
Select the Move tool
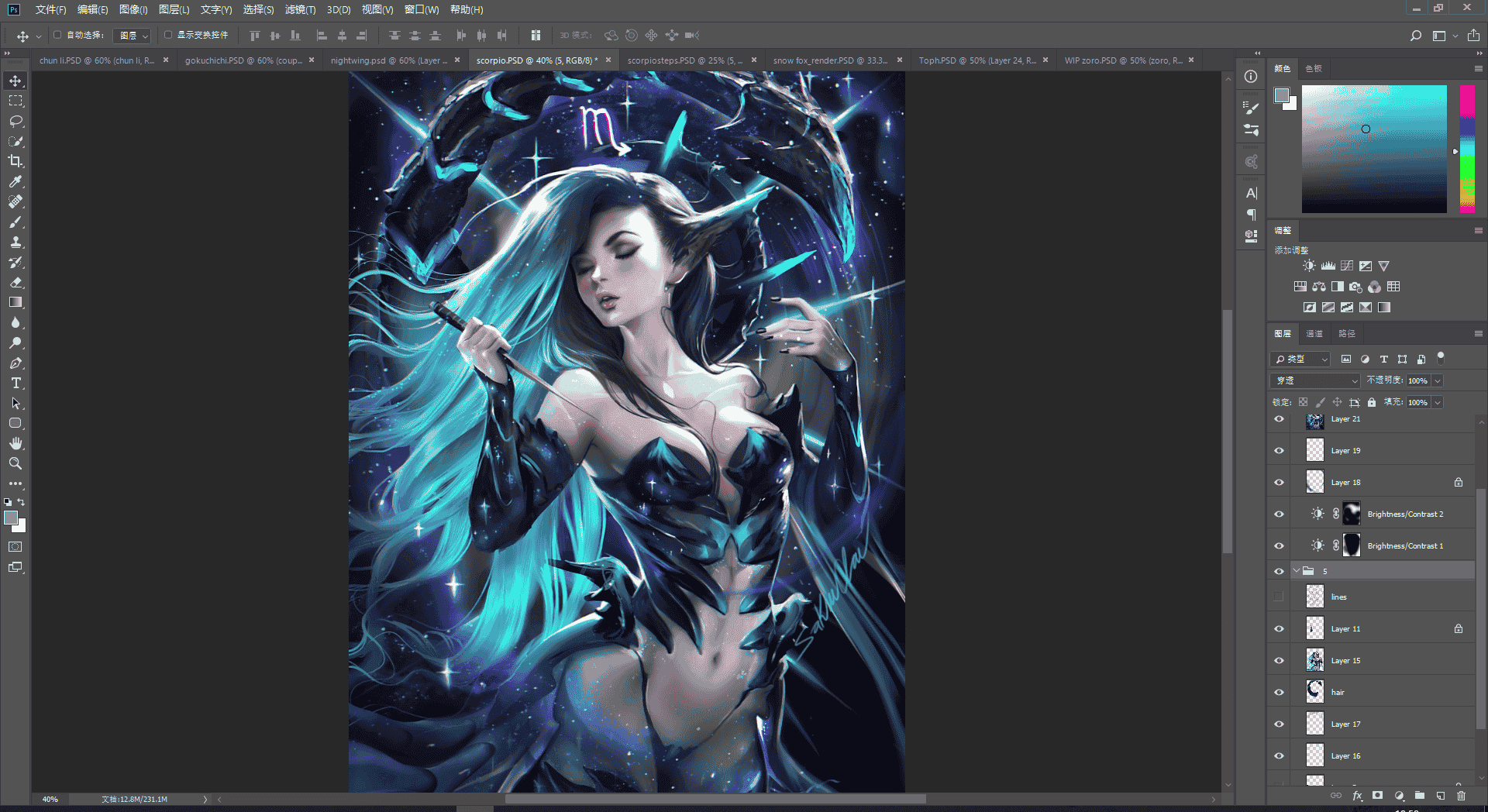(x=15, y=81)
